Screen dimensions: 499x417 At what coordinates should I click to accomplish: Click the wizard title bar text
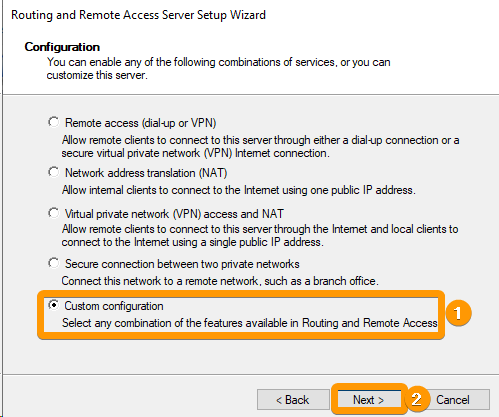pyautogui.click(x=138, y=15)
